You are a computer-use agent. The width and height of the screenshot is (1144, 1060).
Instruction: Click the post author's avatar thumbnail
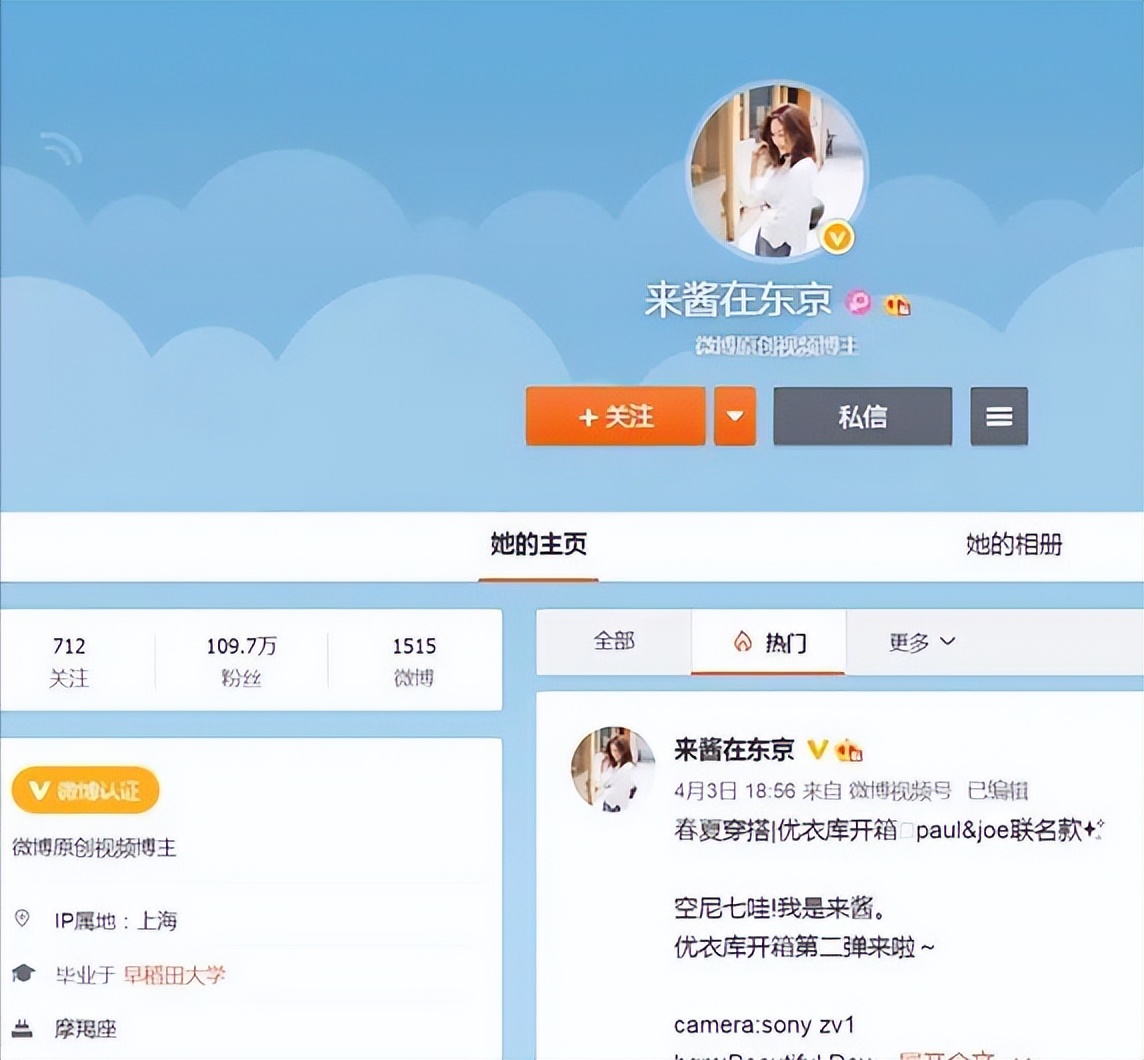click(611, 768)
